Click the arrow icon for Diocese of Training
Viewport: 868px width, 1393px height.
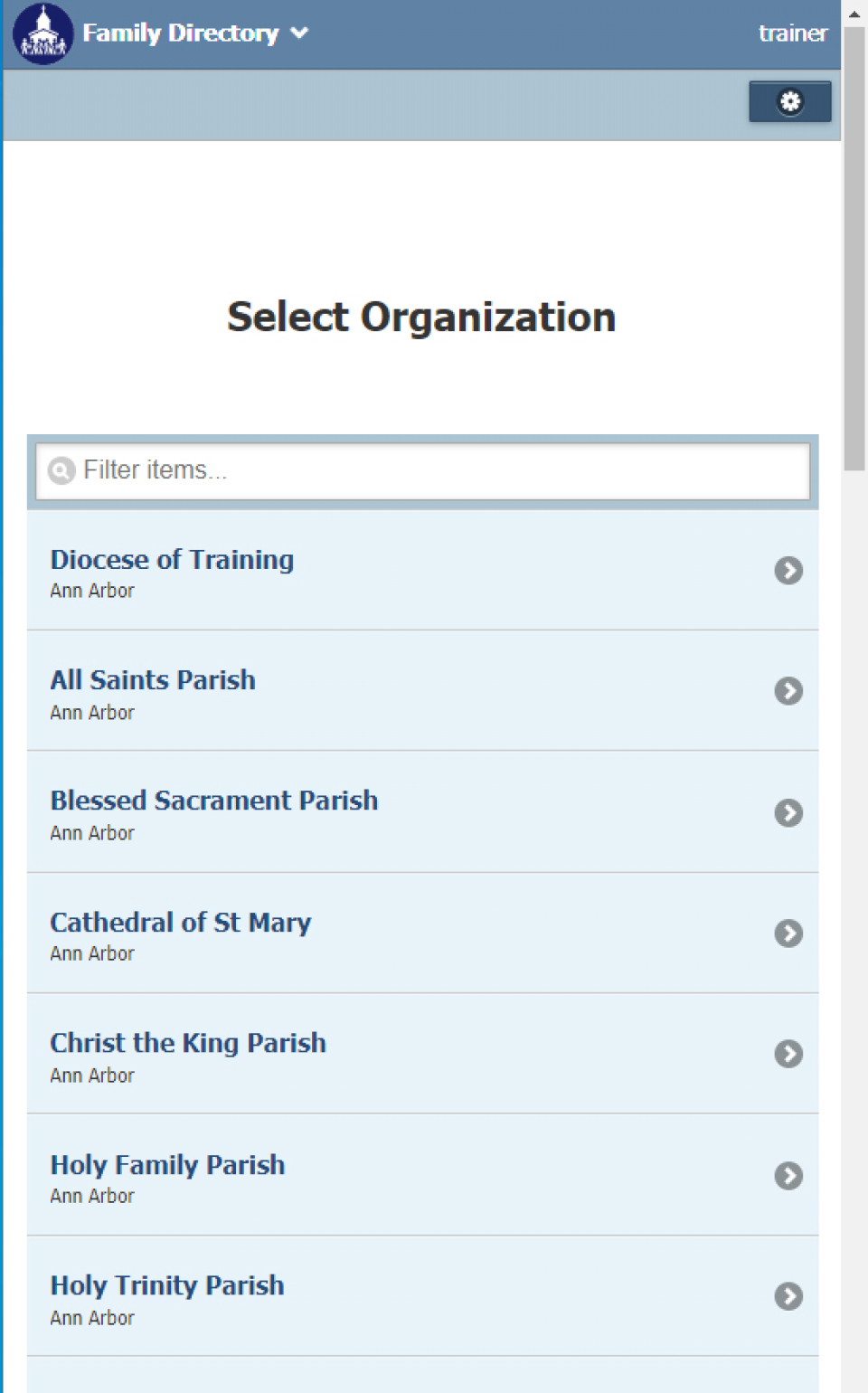[x=788, y=571]
